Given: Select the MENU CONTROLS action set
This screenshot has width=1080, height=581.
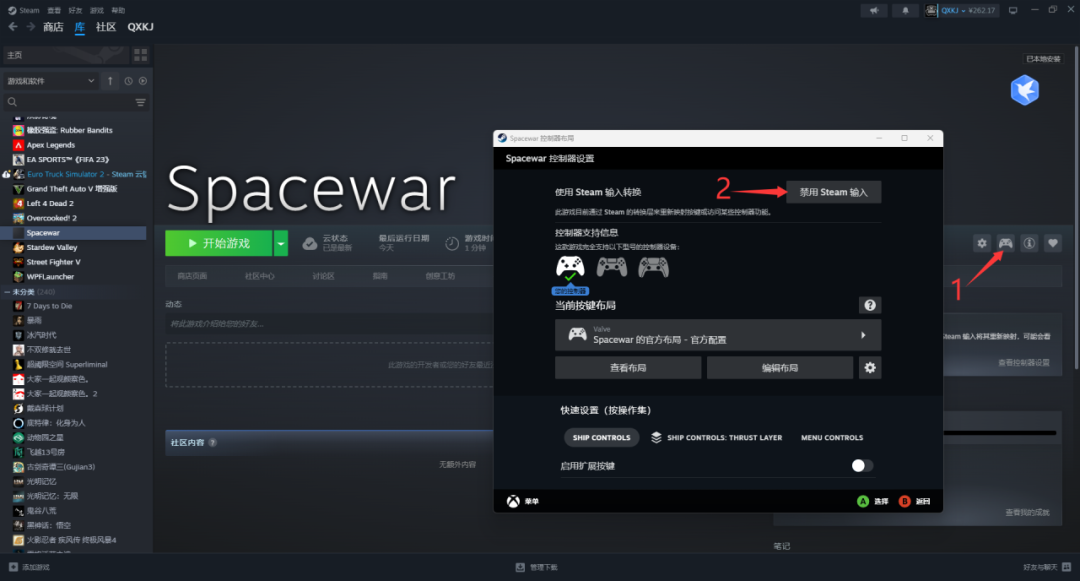Looking at the screenshot, I should tap(831, 437).
